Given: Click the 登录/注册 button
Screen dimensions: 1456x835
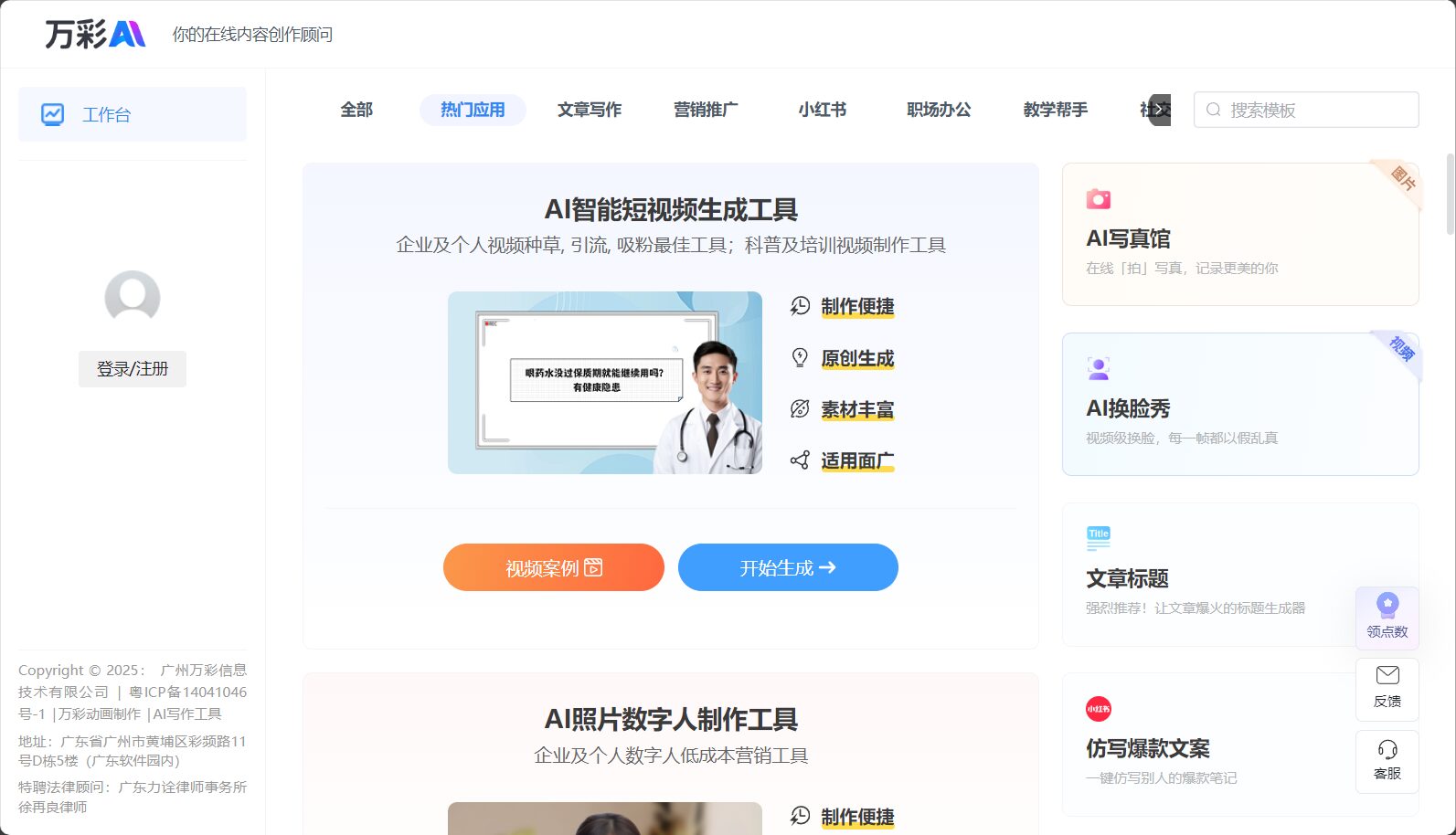Looking at the screenshot, I should coord(133,369).
